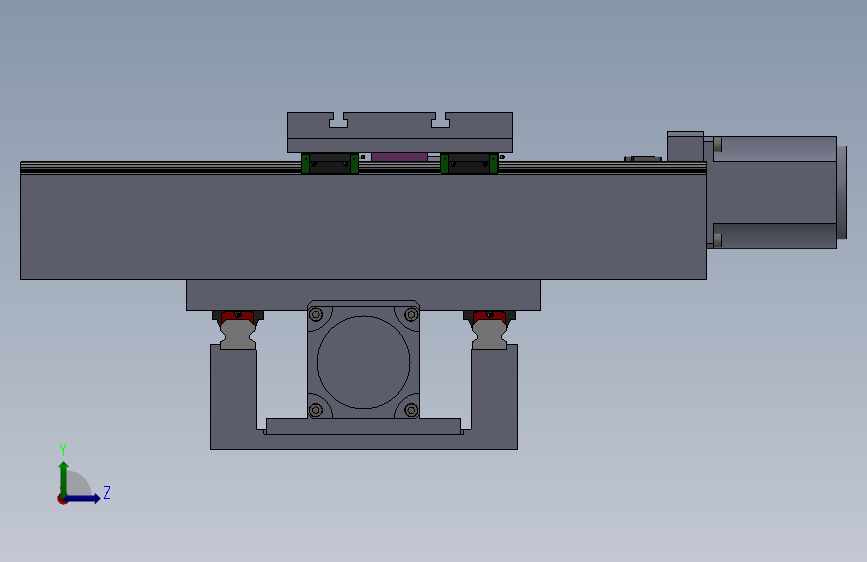Select the left red linear guide carriage
867x562 pixels.
point(238,318)
